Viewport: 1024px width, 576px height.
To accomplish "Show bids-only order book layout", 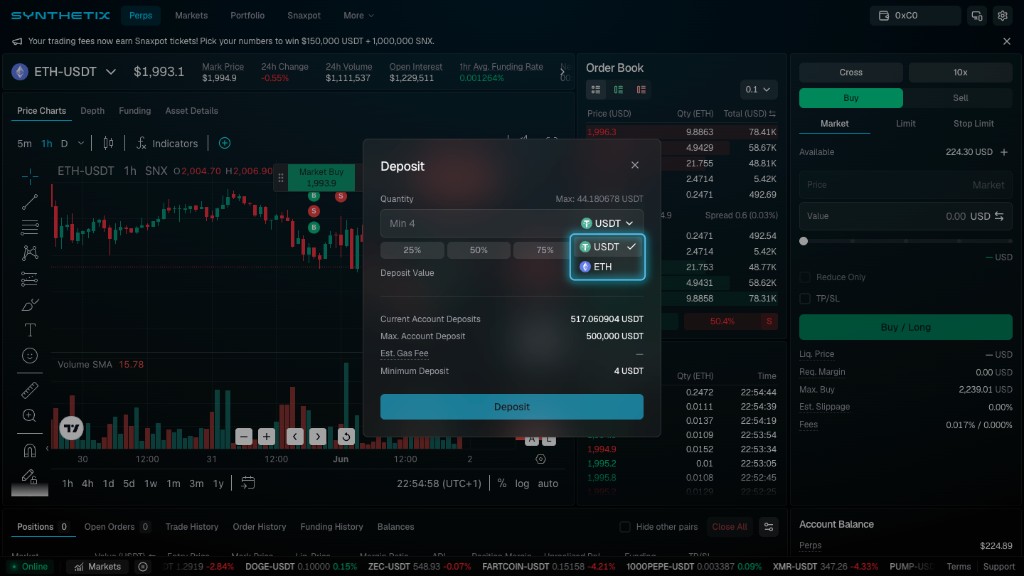I will click(x=618, y=89).
